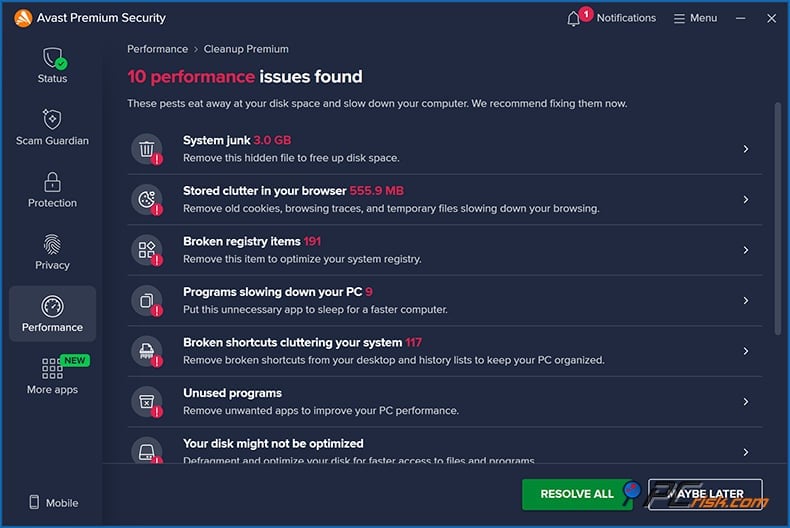The width and height of the screenshot is (790, 528).
Task: Click the Cleanup Premium breadcrumb
Action: [246, 49]
